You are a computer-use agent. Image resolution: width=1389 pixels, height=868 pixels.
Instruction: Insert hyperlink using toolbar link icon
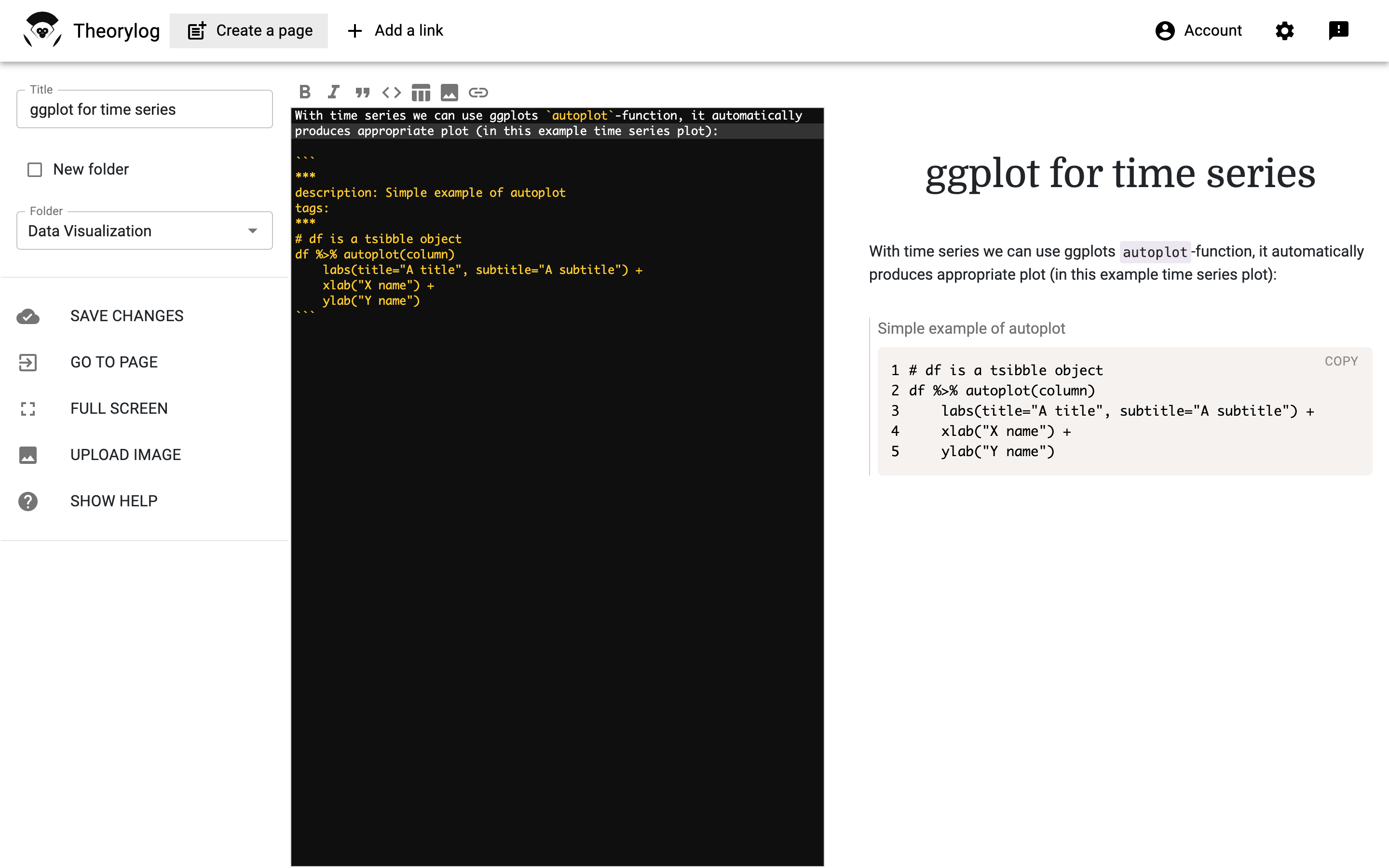[x=478, y=92]
